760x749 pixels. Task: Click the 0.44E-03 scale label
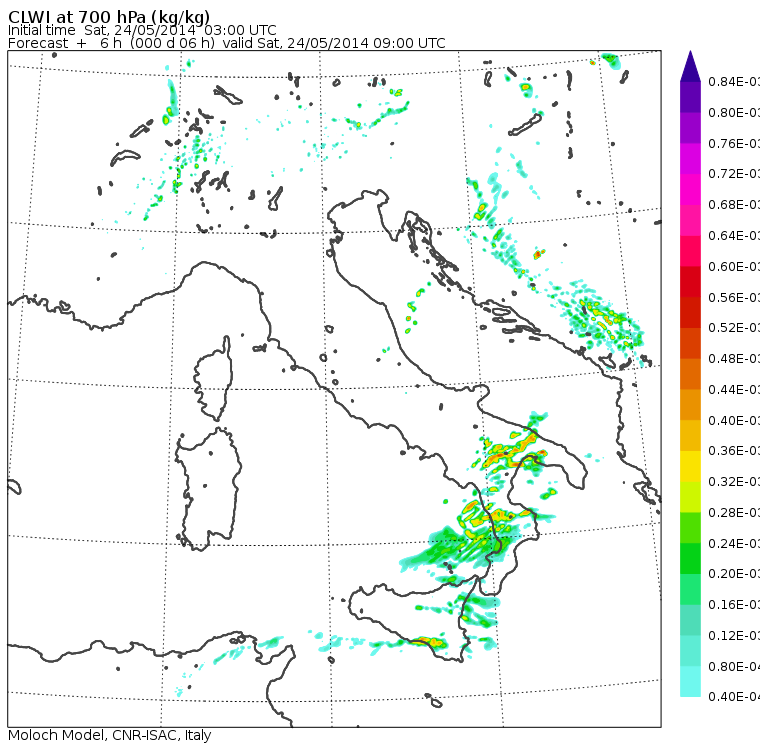click(x=734, y=389)
